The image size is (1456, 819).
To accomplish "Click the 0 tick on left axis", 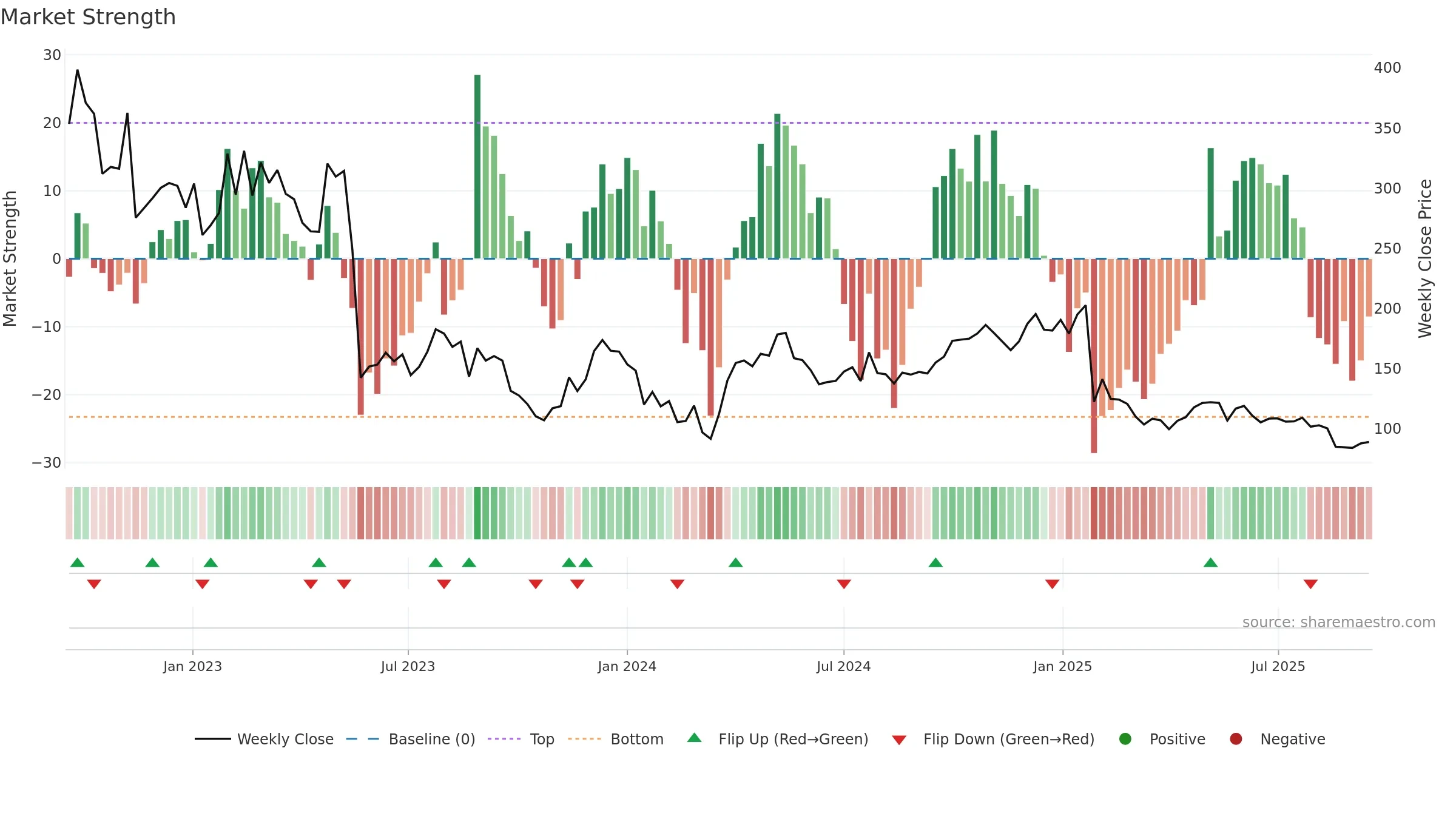I will pyautogui.click(x=56, y=259).
